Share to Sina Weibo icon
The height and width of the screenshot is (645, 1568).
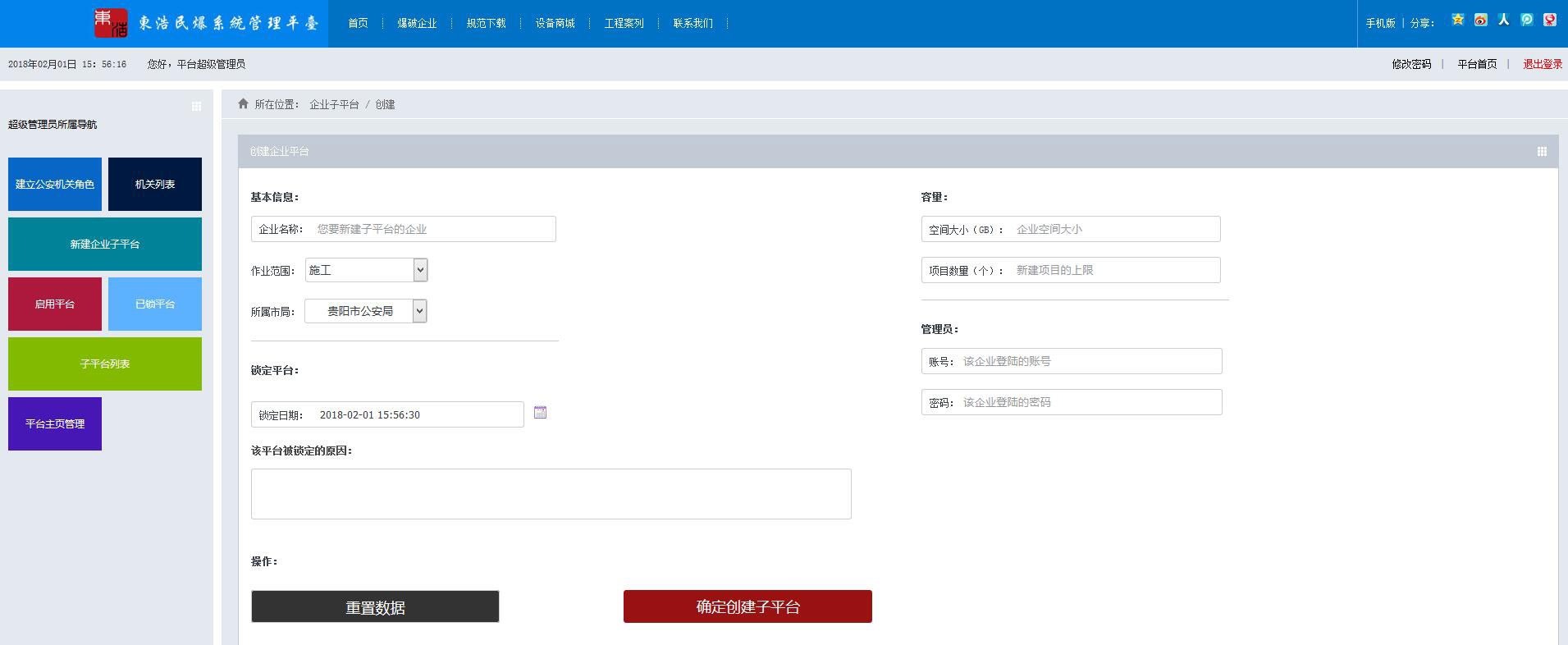[x=1480, y=20]
